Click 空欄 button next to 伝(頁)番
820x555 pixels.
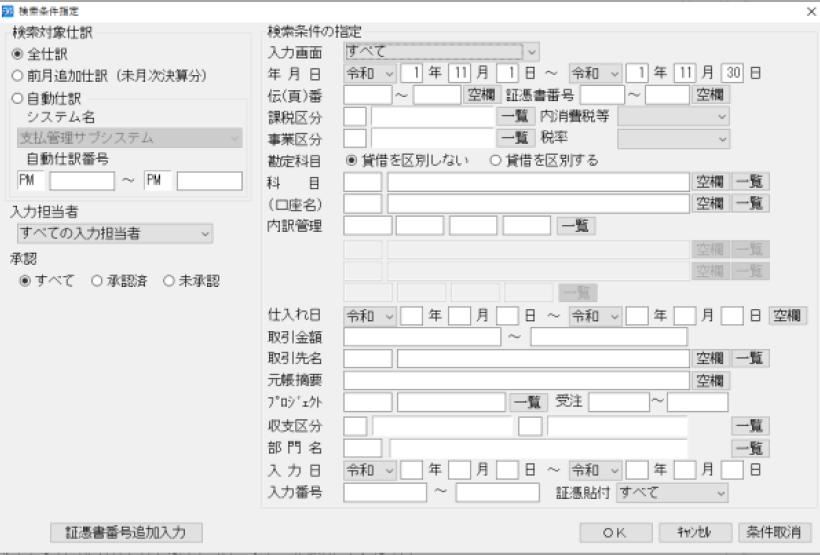(x=482, y=95)
